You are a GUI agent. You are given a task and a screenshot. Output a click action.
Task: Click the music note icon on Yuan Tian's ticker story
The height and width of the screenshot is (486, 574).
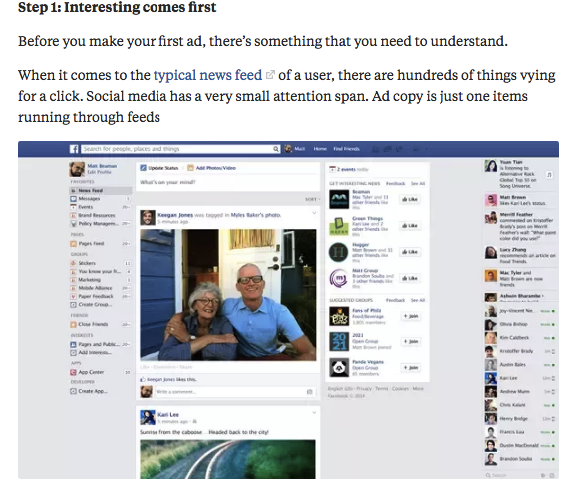[x=549, y=175]
